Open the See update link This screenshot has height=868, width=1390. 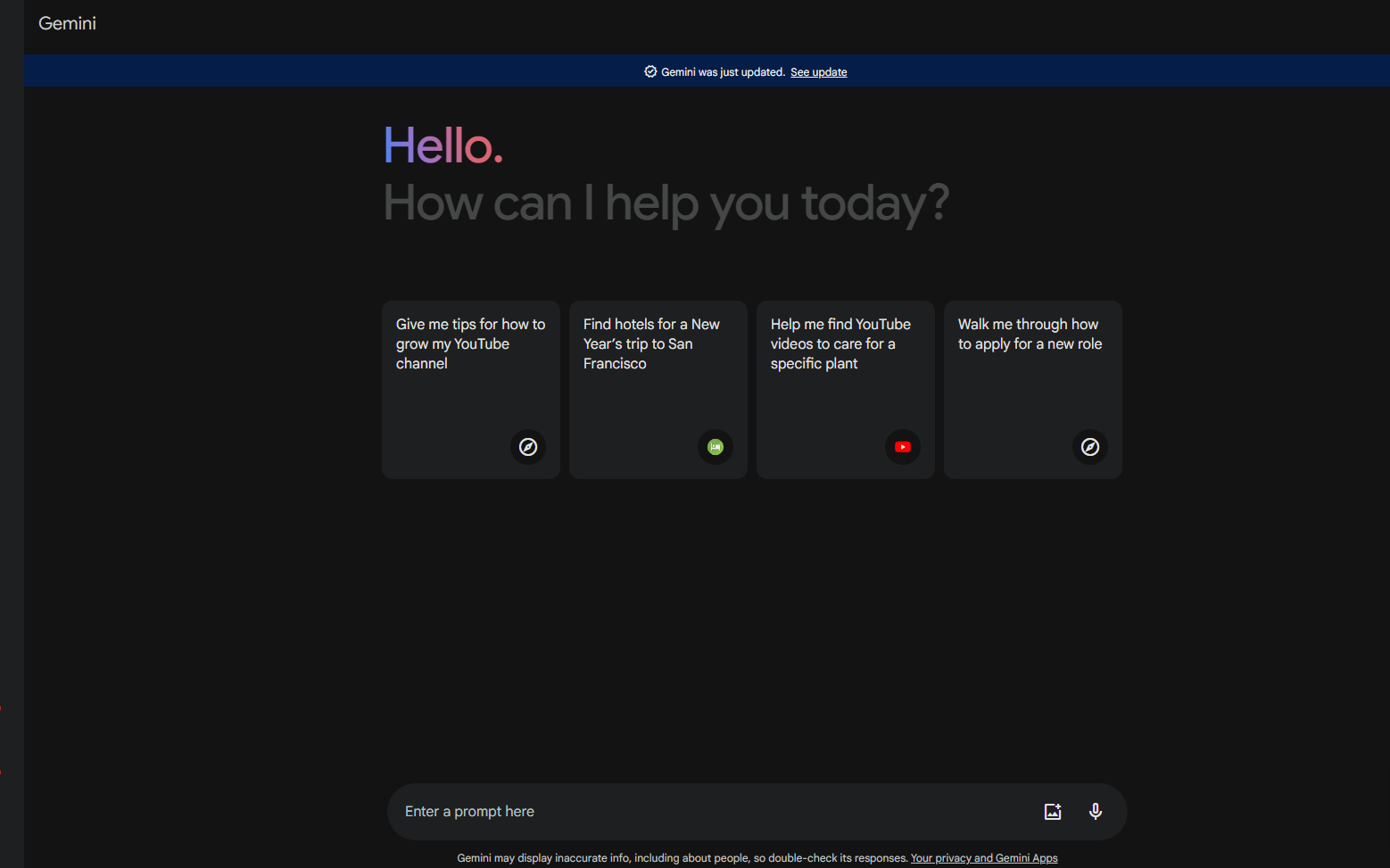tap(818, 72)
